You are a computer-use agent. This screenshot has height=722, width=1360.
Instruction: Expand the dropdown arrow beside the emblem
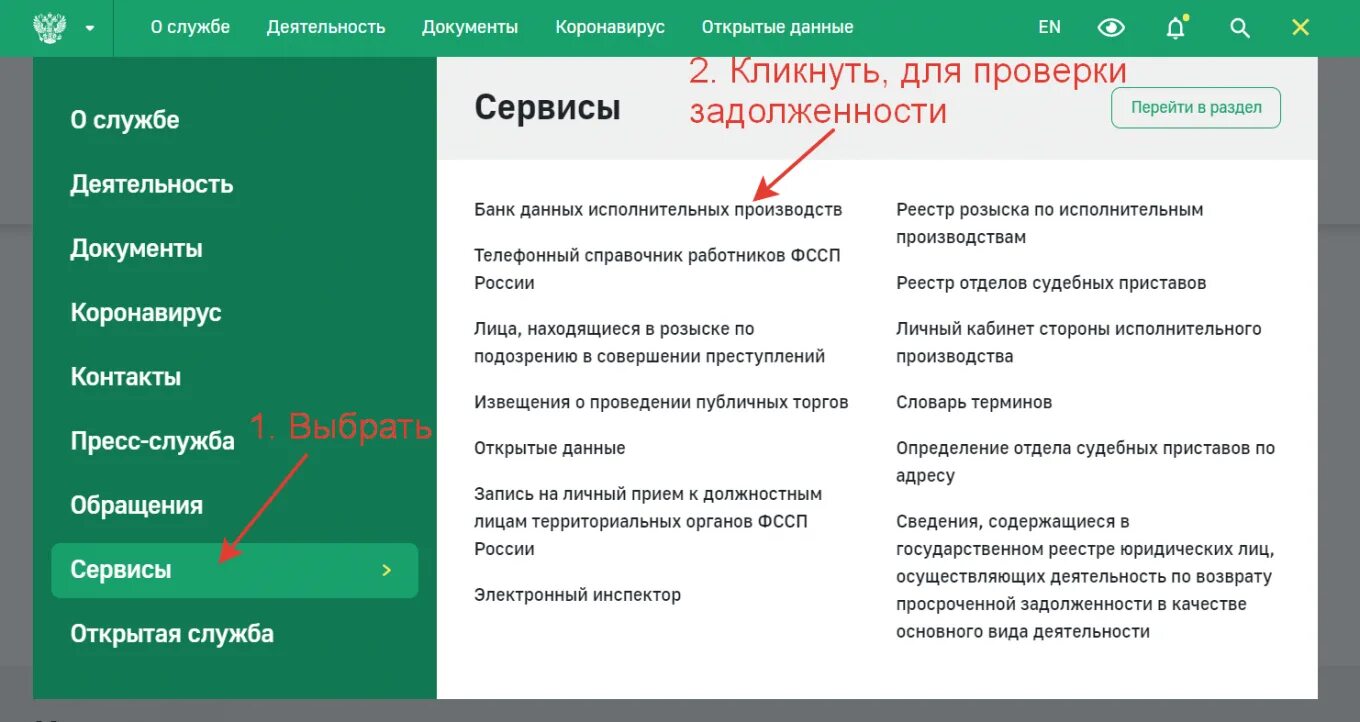point(90,28)
